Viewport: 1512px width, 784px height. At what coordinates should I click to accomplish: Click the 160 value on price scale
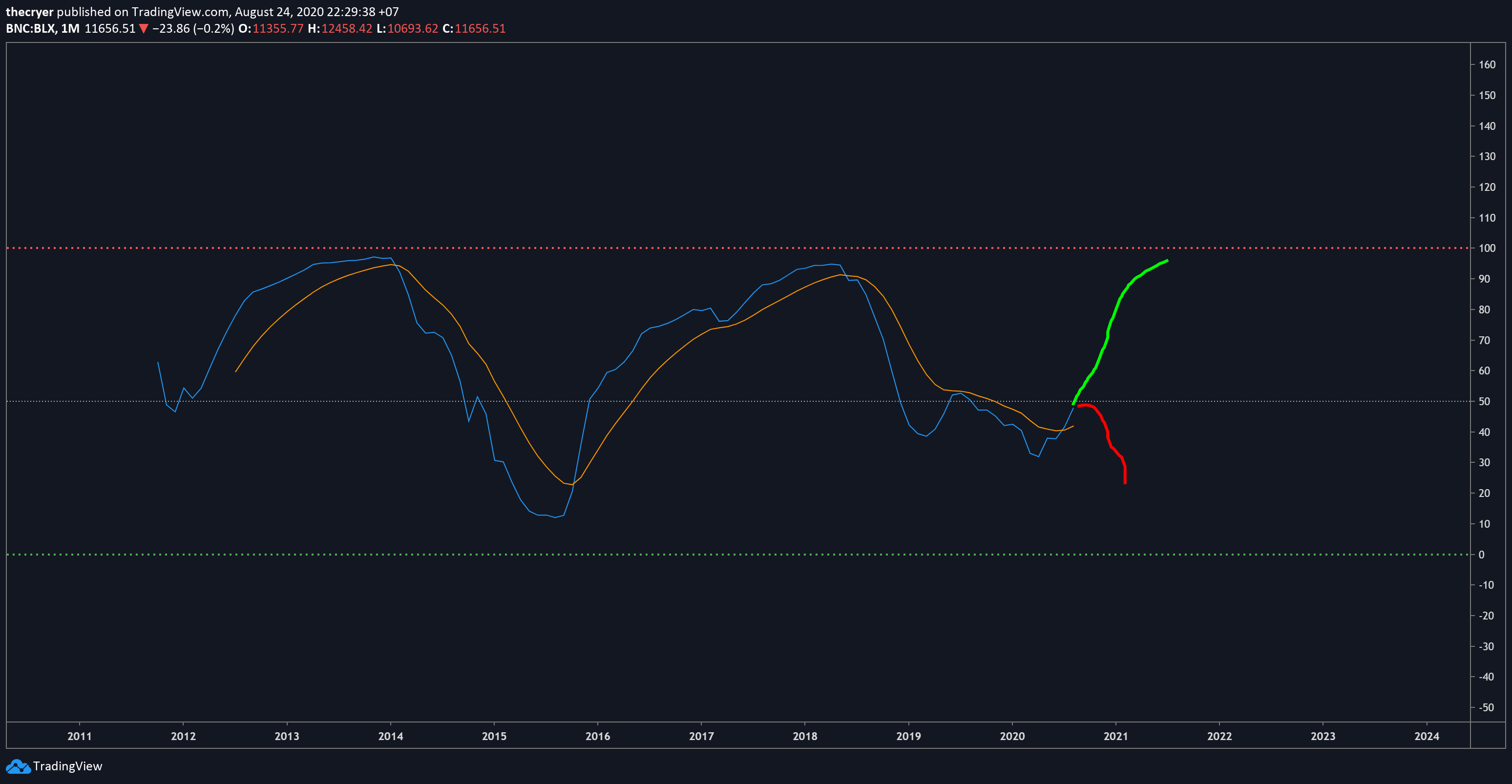click(1487, 64)
